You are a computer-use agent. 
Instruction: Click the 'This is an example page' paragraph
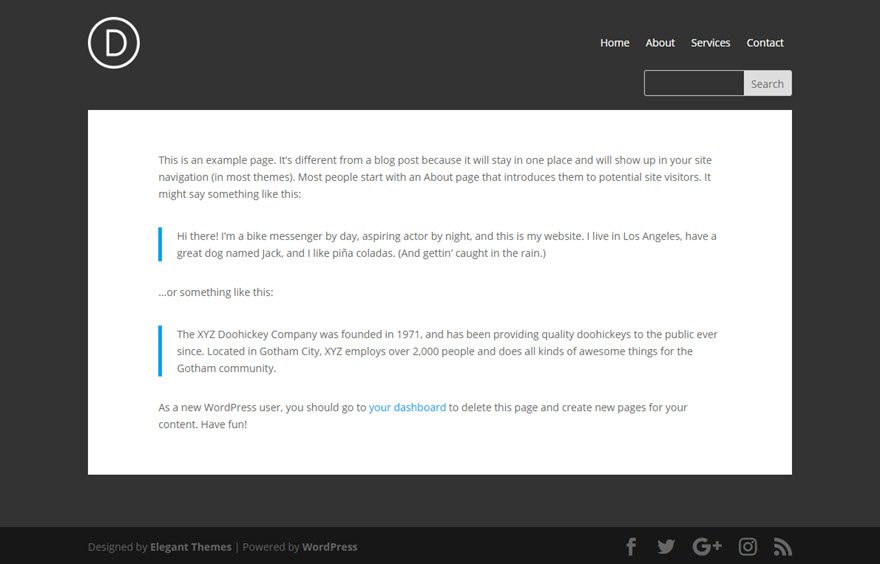click(435, 177)
